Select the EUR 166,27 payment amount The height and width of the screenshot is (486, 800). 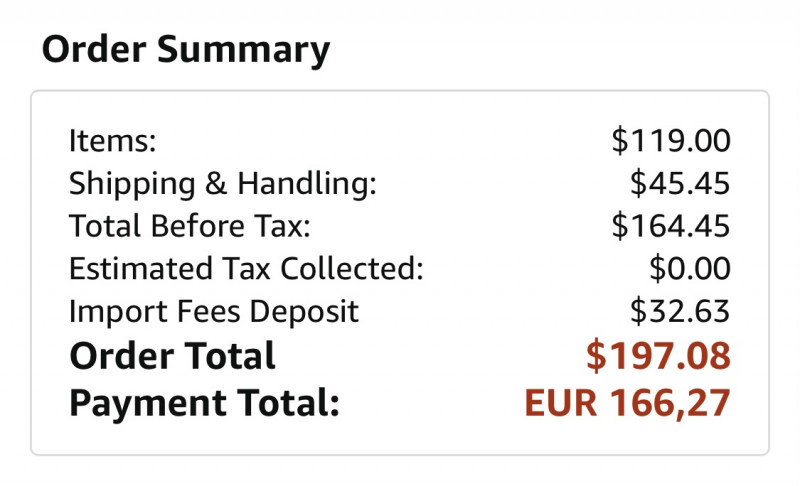pos(628,403)
